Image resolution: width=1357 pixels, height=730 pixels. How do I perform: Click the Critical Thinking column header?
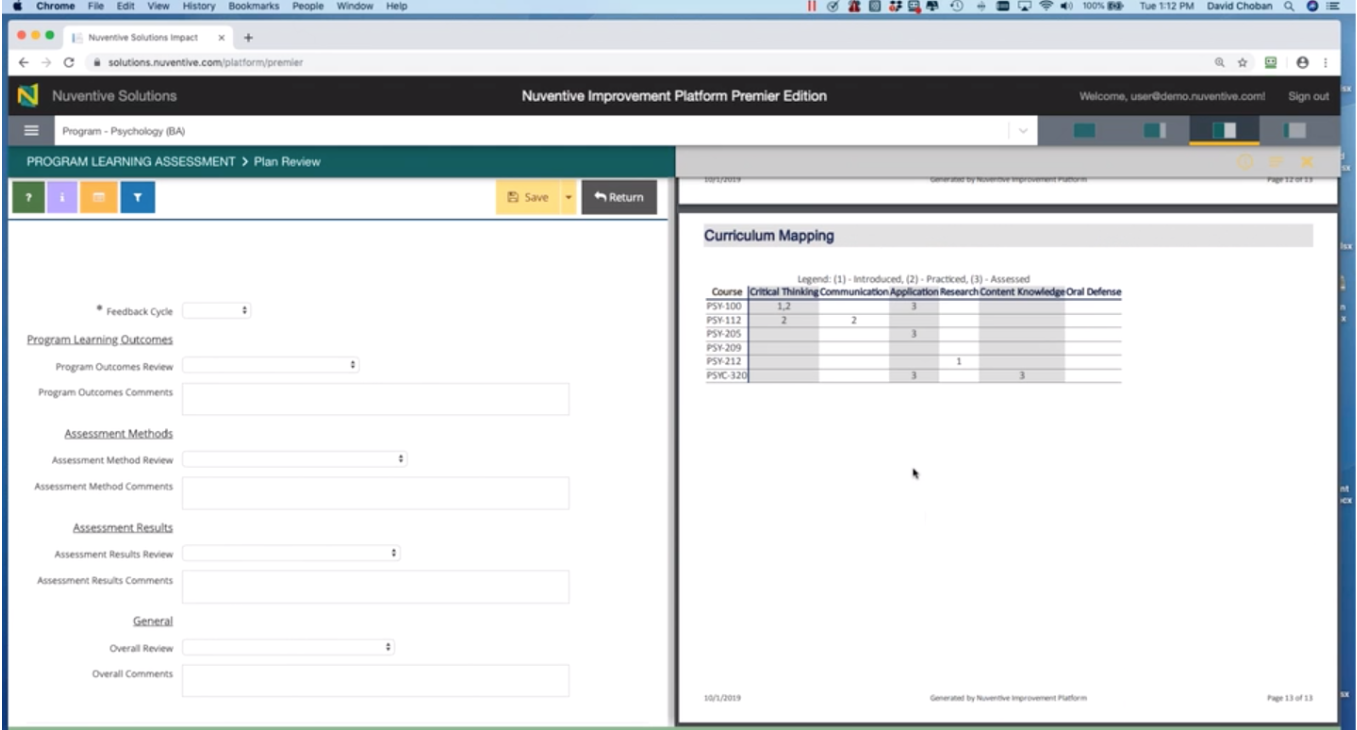[784, 292]
